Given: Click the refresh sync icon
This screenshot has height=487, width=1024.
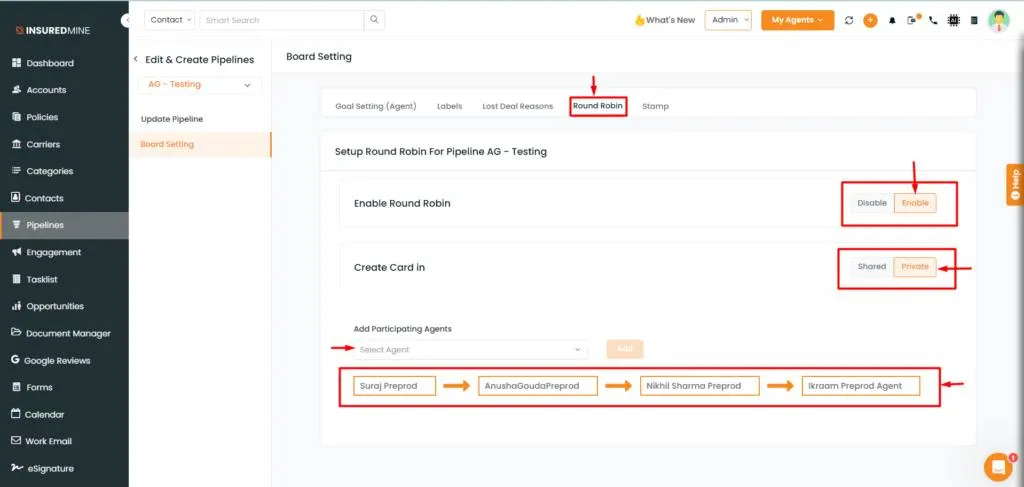Looking at the screenshot, I should coord(849,20).
